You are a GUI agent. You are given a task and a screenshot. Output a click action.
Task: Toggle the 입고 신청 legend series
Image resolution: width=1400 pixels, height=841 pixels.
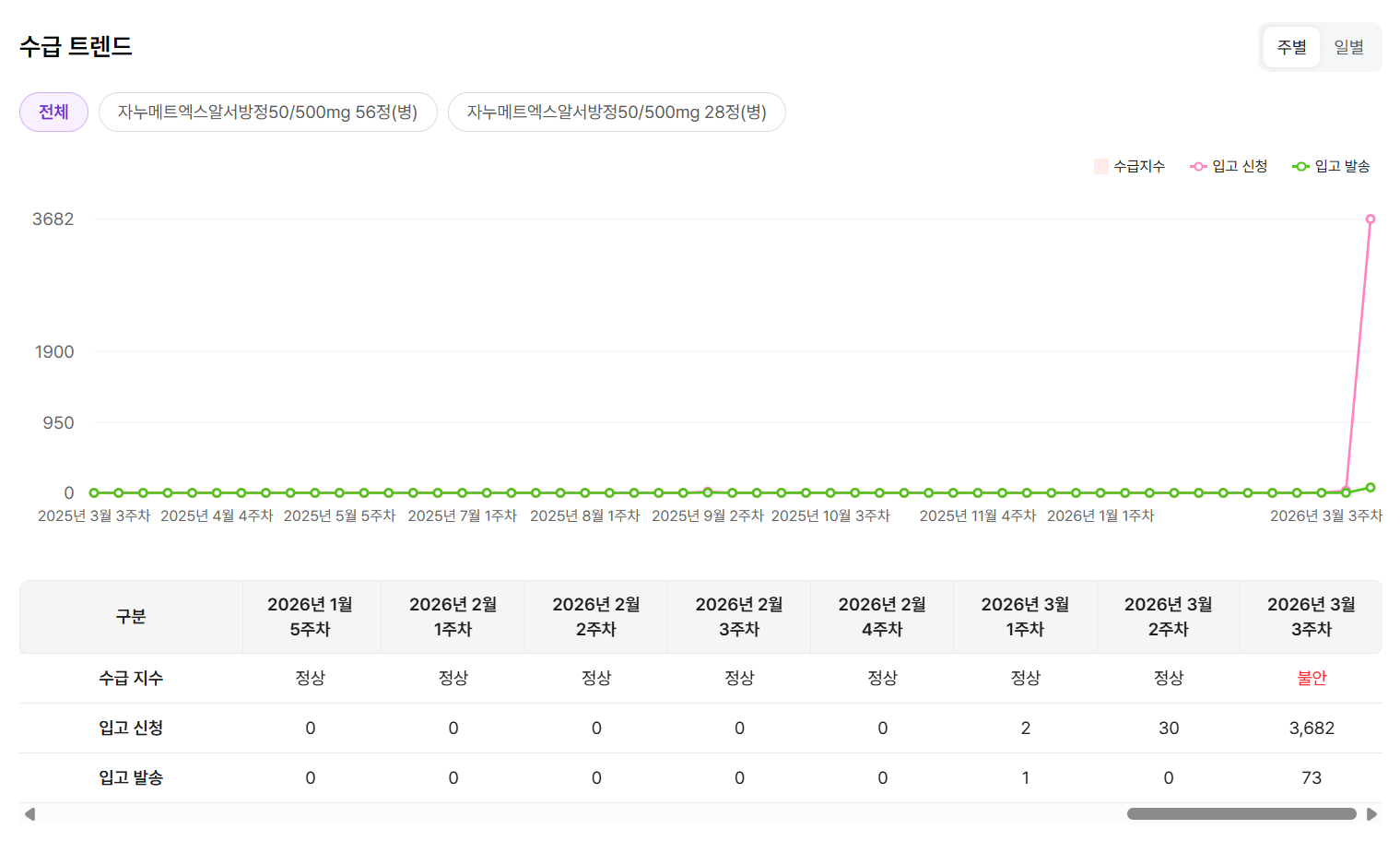pos(1229,166)
